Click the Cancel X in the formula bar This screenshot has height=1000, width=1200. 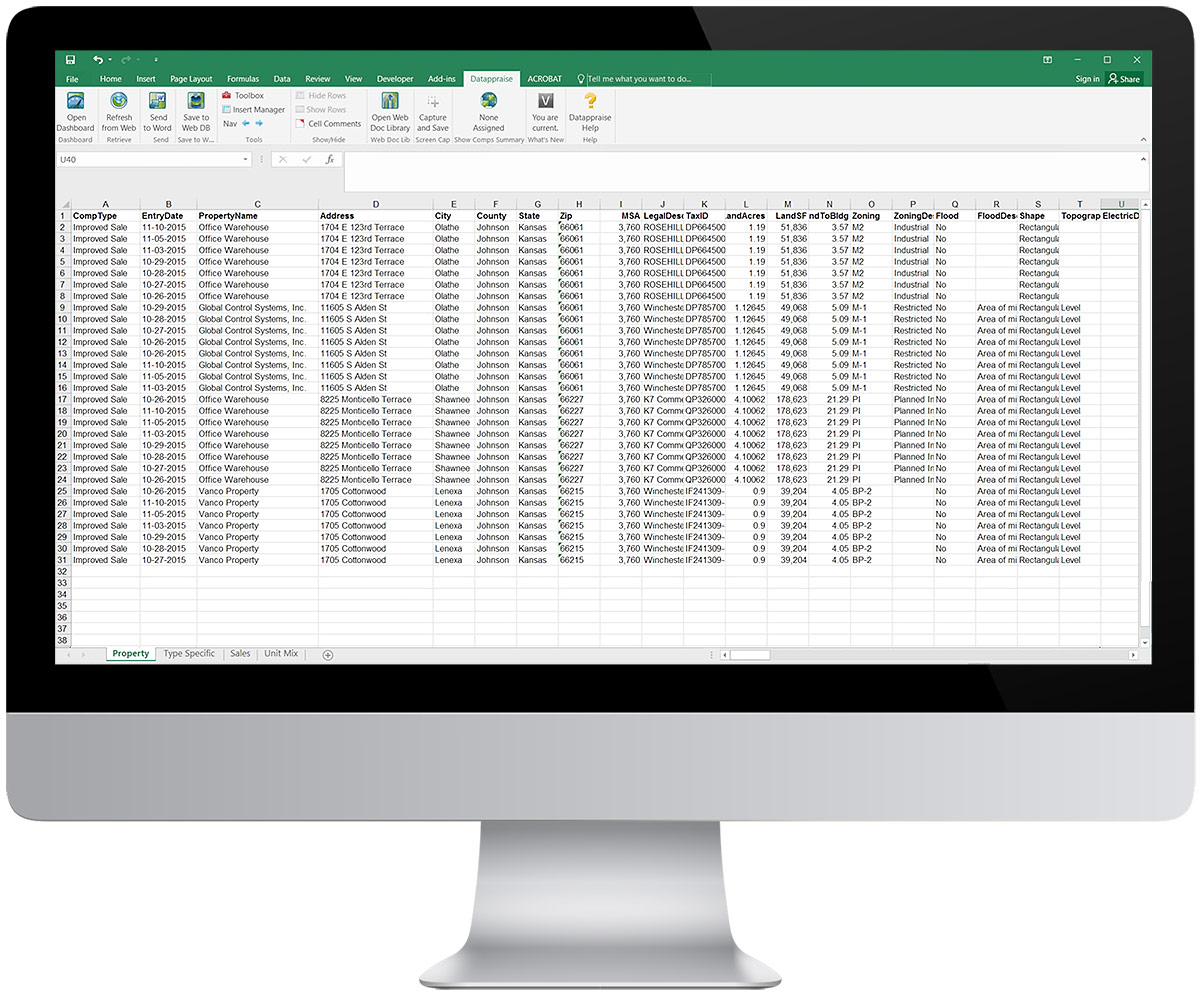tap(283, 159)
